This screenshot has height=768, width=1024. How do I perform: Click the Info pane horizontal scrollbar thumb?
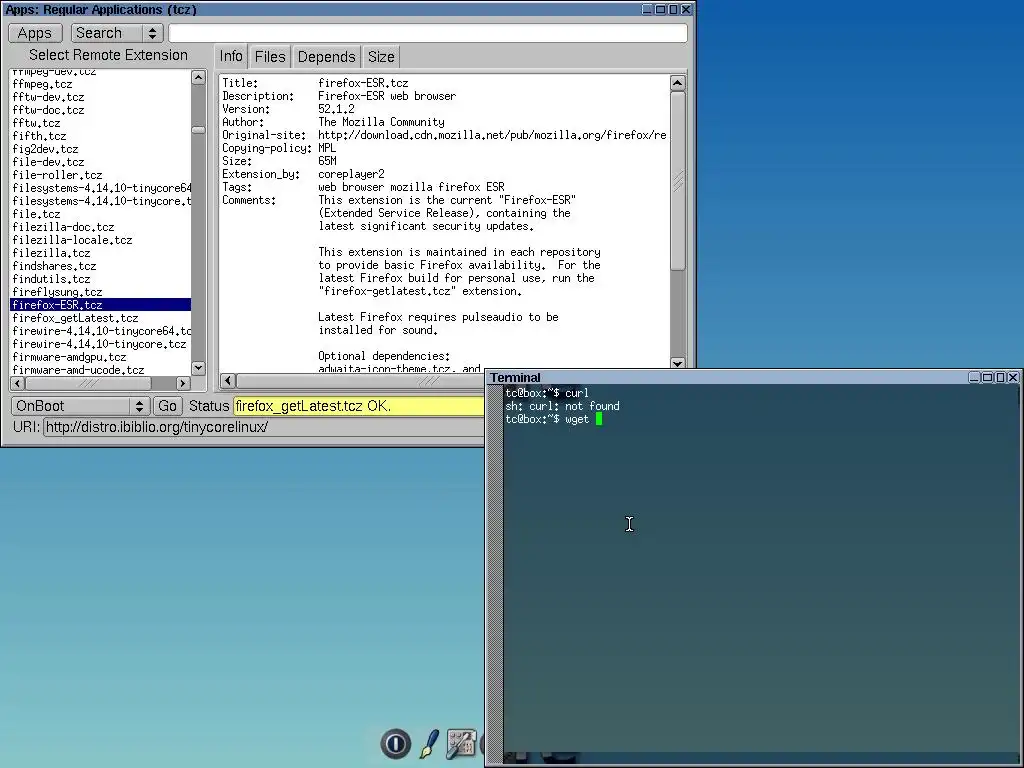click(x=360, y=381)
